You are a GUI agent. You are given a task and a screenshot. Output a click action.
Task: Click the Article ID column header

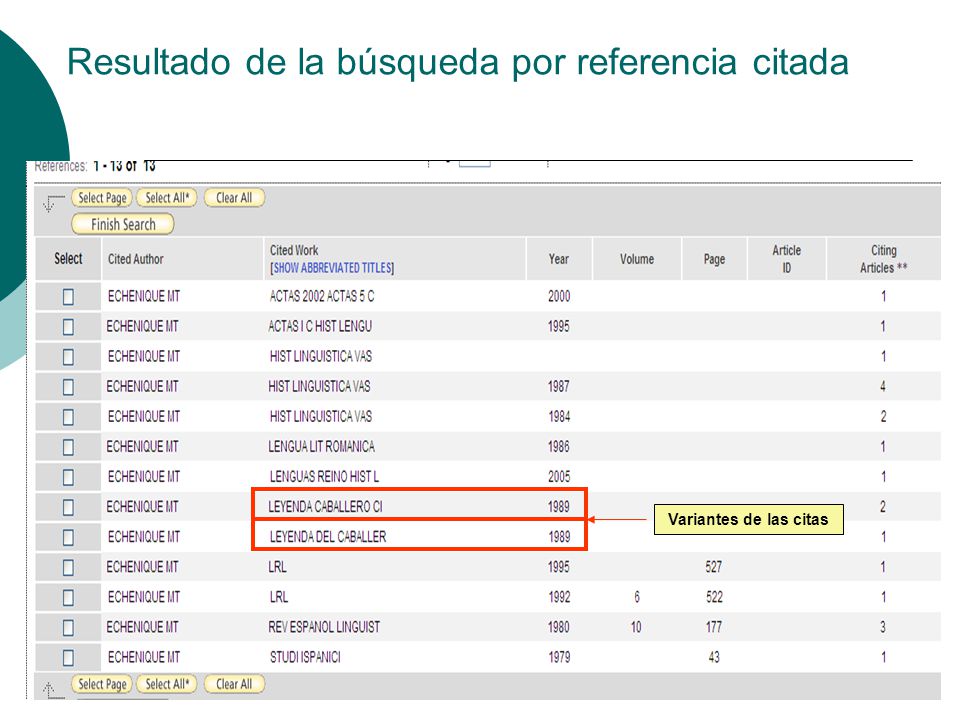coord(787,259)
